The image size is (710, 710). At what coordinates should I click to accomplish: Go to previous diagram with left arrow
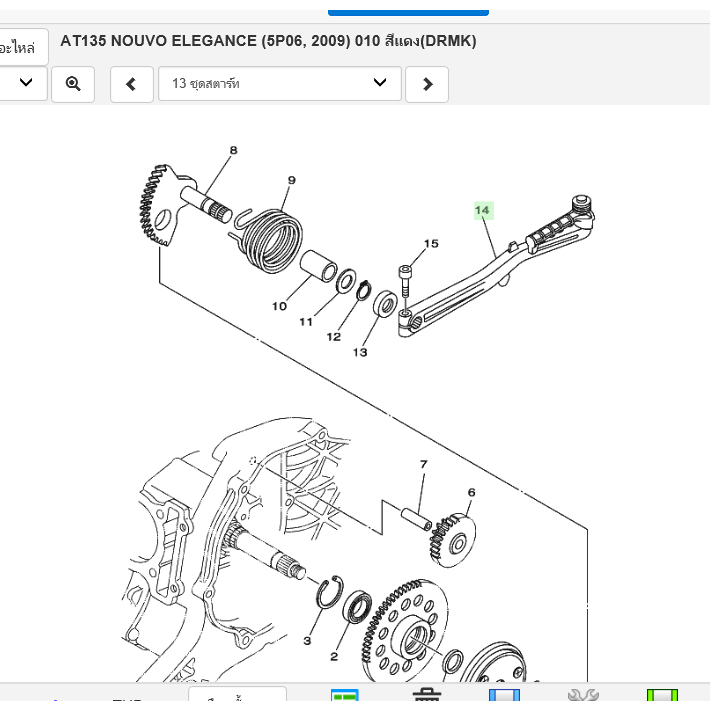tap(131, 84)
